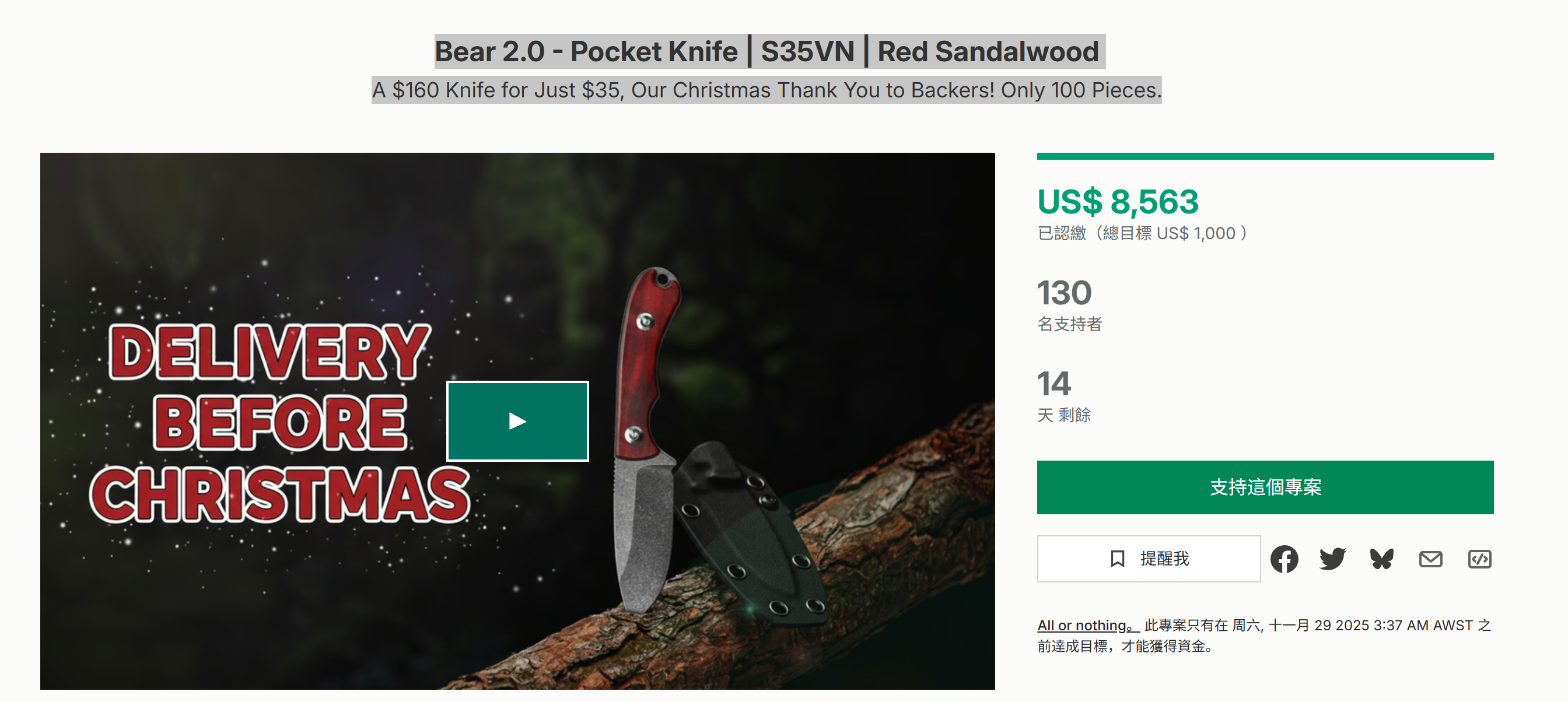Screen dimensions: 1568x702
Task: Open the embed code icon
Action: [x=1479, y=559]
